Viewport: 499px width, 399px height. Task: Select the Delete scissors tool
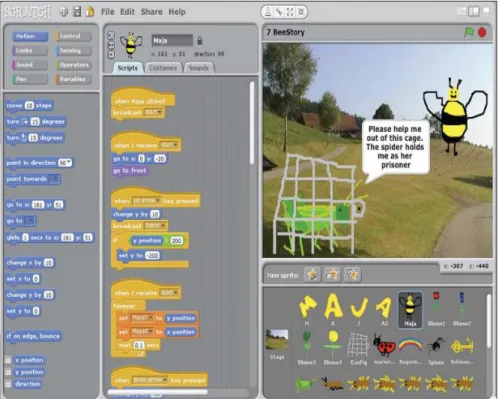pyautogui.click(x=279, y=12)
